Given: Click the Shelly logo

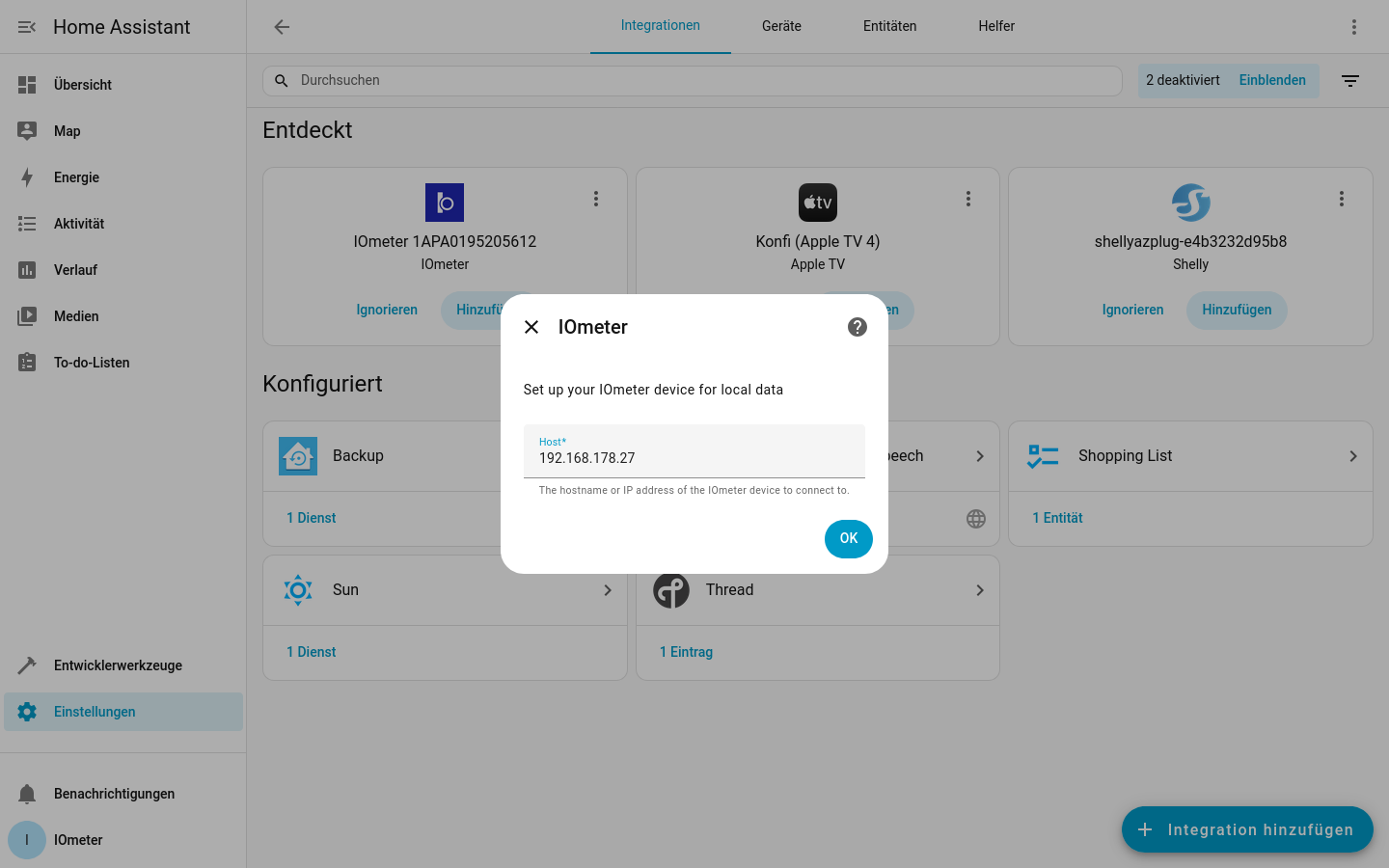Looking at the screenshot, I should click(1191, 203).
